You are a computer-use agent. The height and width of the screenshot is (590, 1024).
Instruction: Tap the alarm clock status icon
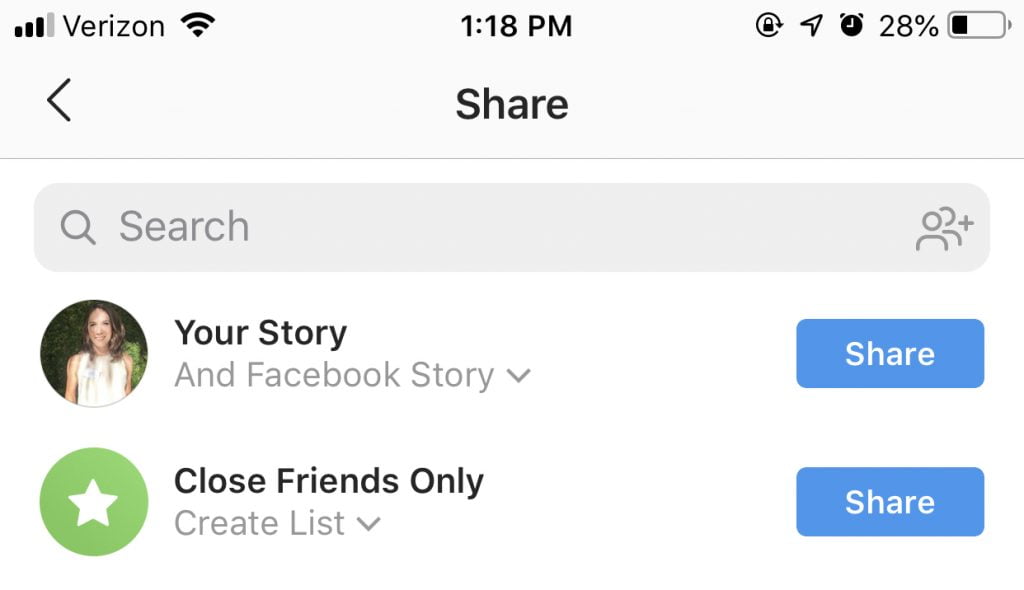(851, 25)
